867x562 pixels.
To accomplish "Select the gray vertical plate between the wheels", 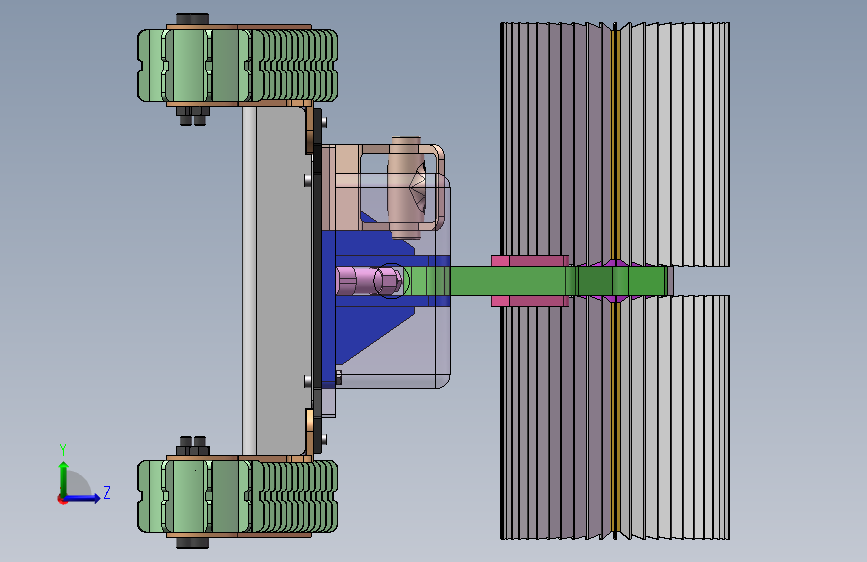I will 281,281.
